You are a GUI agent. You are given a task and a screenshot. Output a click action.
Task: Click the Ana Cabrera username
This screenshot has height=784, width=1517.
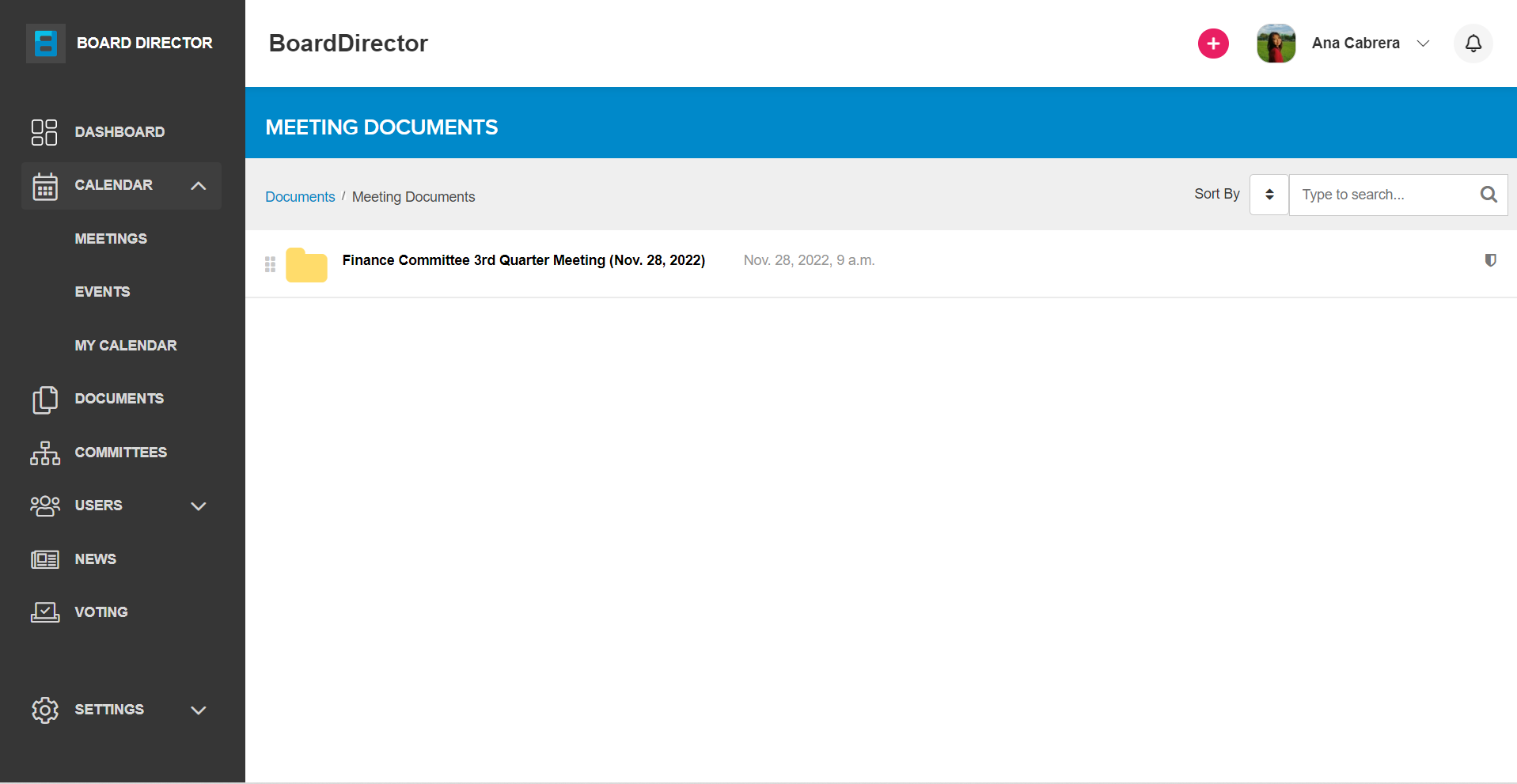pos(1356,44)
